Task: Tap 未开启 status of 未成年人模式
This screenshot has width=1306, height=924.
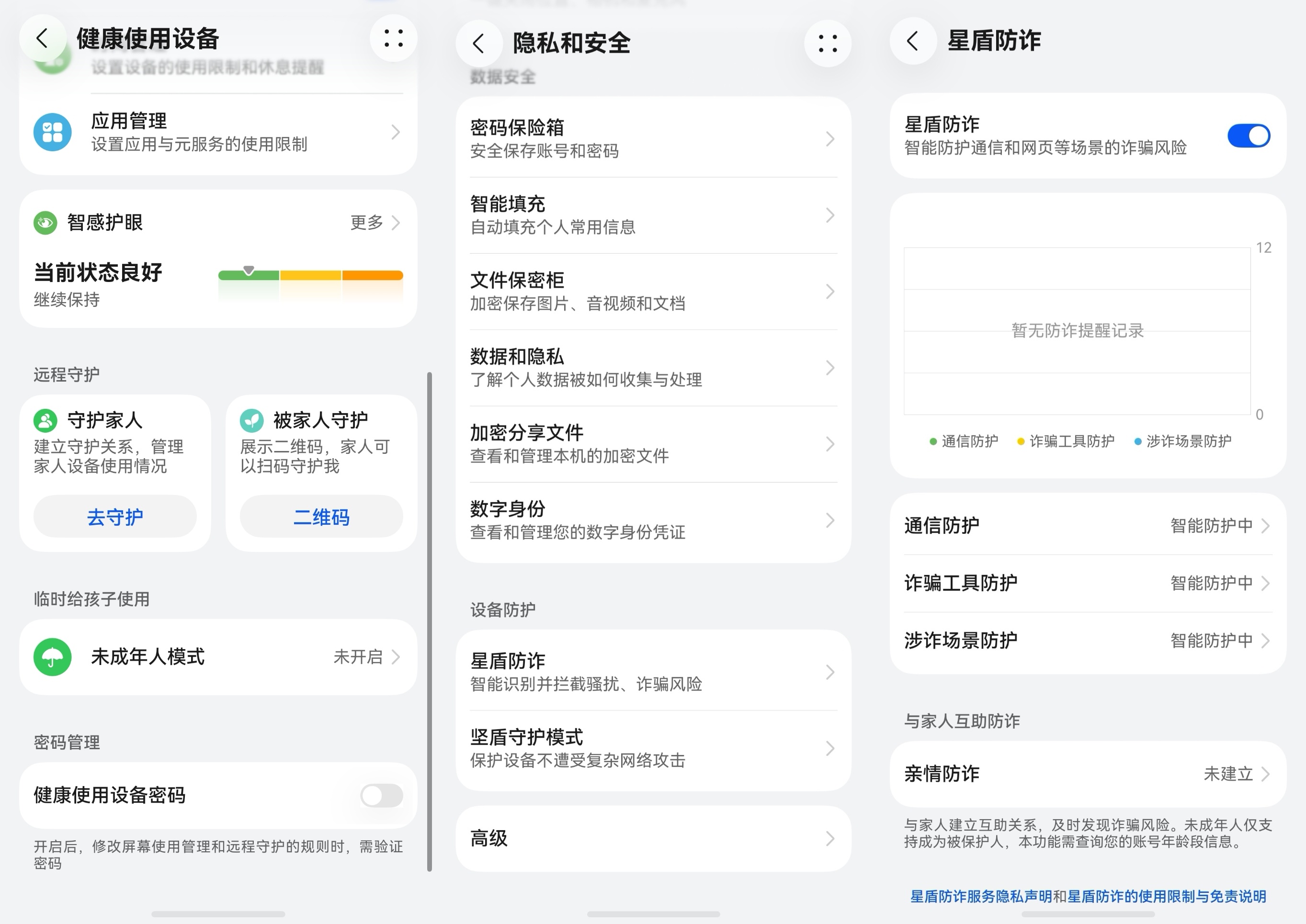Action: tap(358, 657)
